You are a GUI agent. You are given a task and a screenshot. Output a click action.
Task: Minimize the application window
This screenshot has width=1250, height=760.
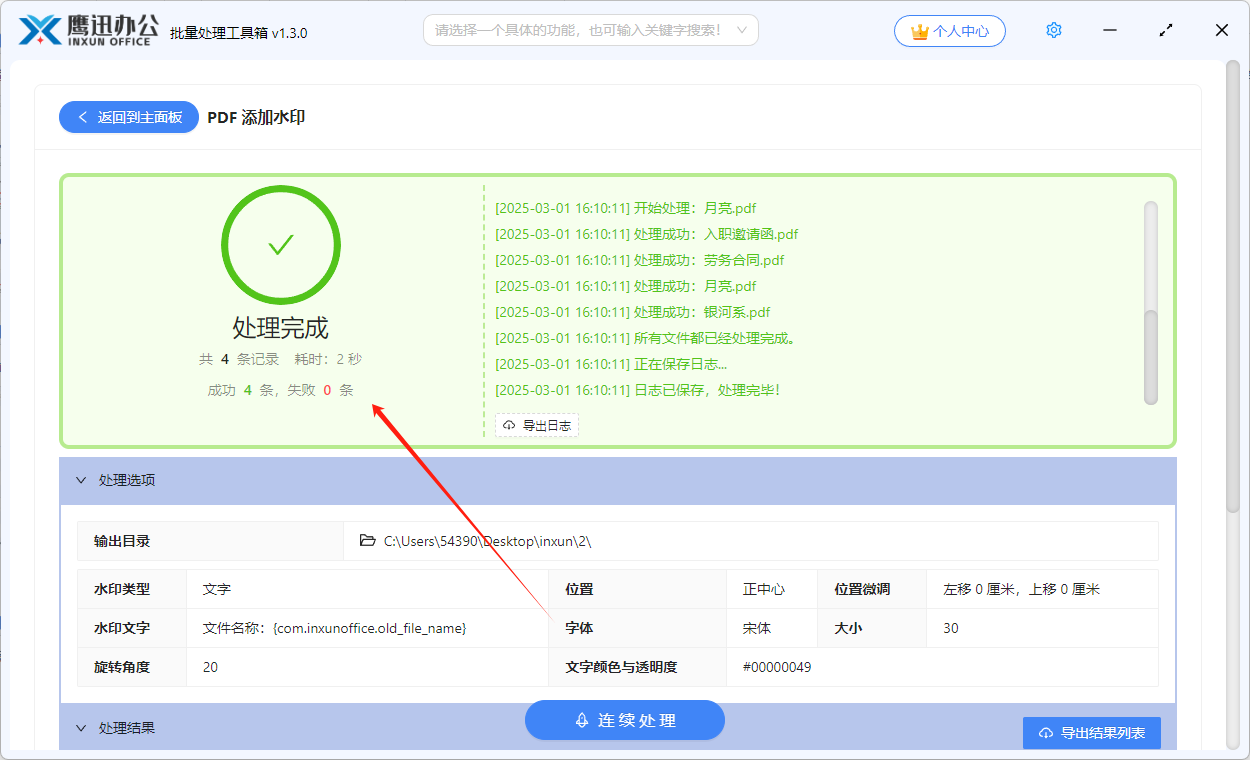(1110, 31)
